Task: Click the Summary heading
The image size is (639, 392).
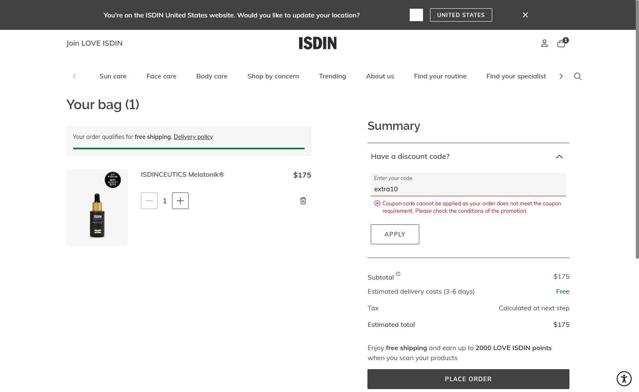Action: point(394,126)
